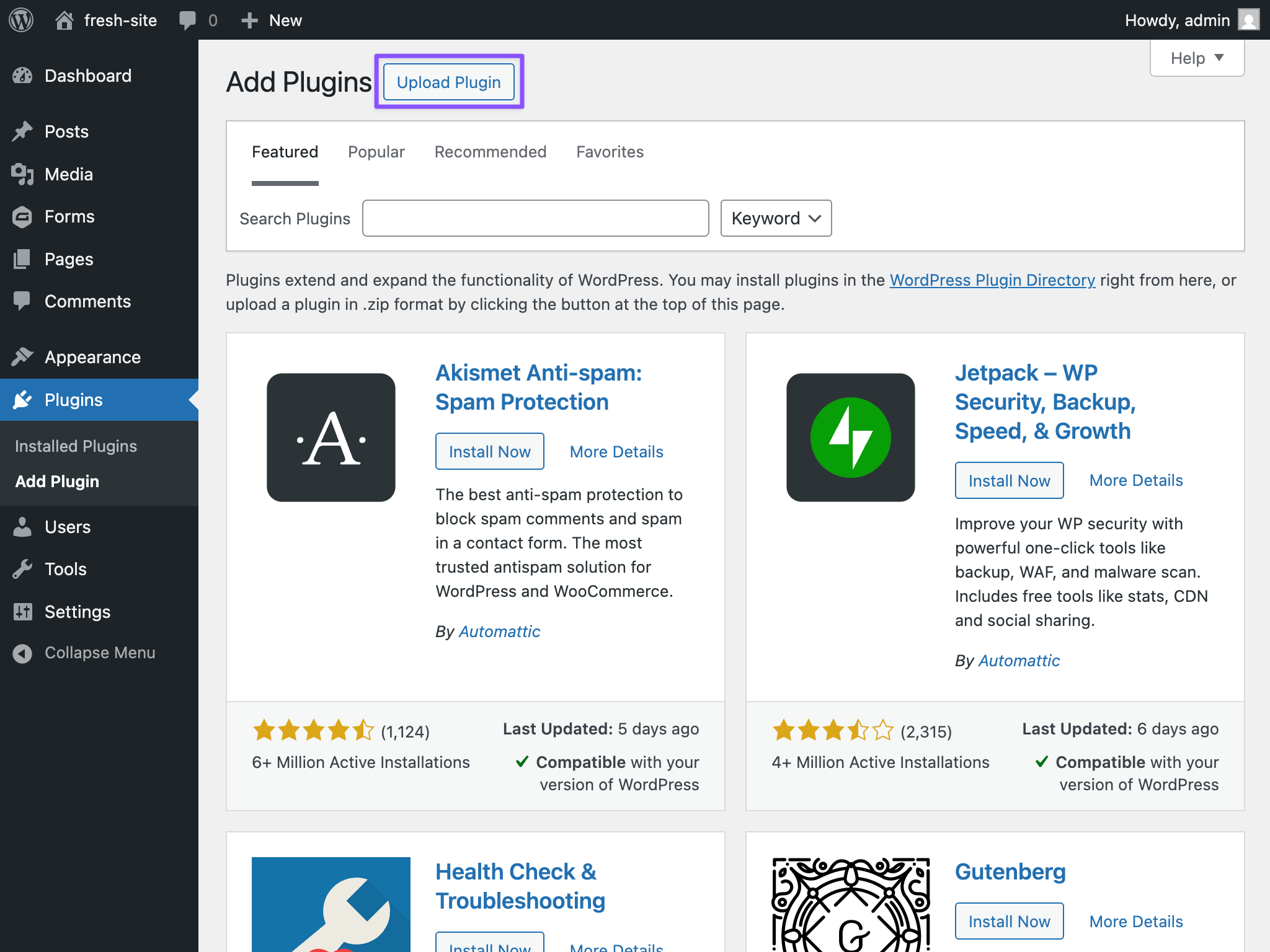Install the Jetpack plugin

[x=1010, y=481]
